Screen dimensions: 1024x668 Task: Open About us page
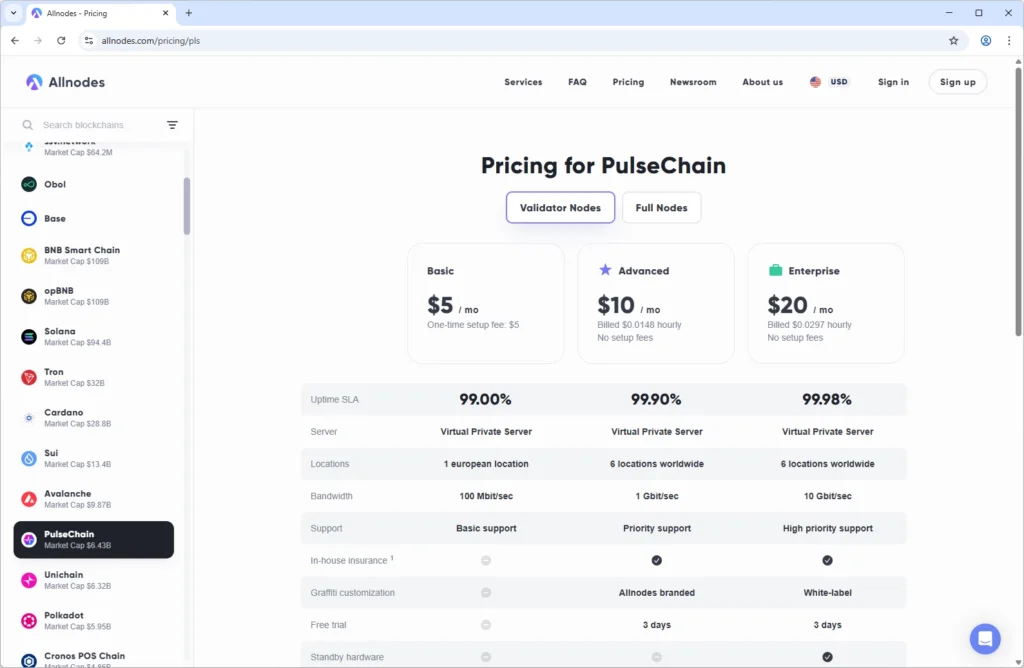click(x=762, y=82)
